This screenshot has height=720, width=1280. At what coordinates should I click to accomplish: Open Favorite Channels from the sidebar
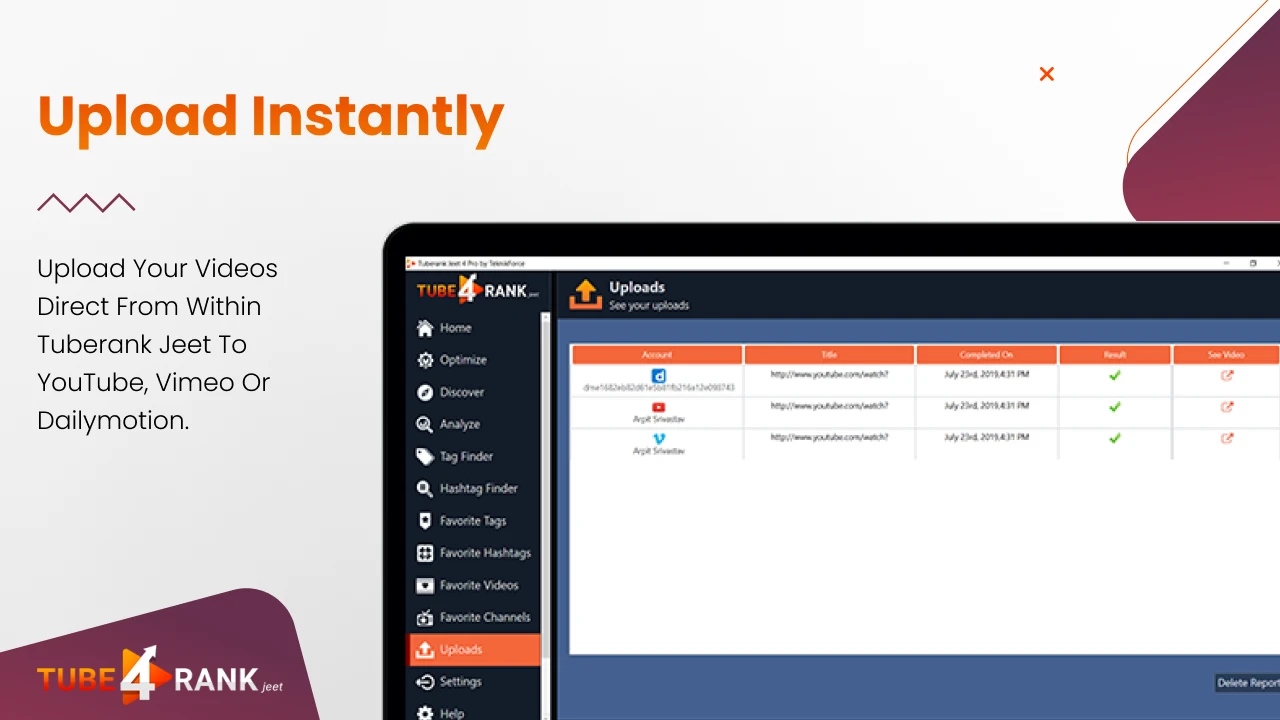[x=484, y=617]
